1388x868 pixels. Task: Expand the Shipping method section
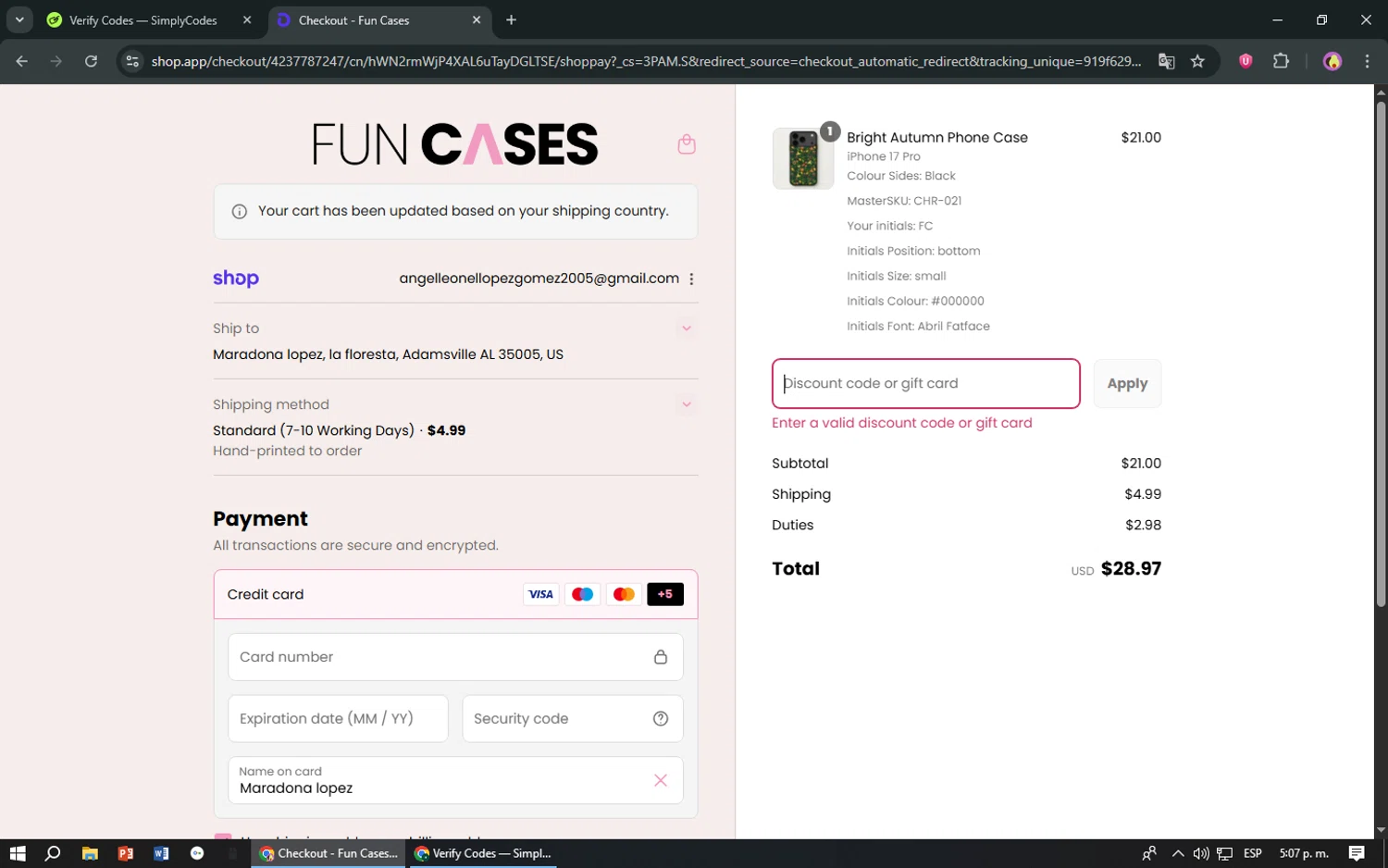(x=687, y=404)
